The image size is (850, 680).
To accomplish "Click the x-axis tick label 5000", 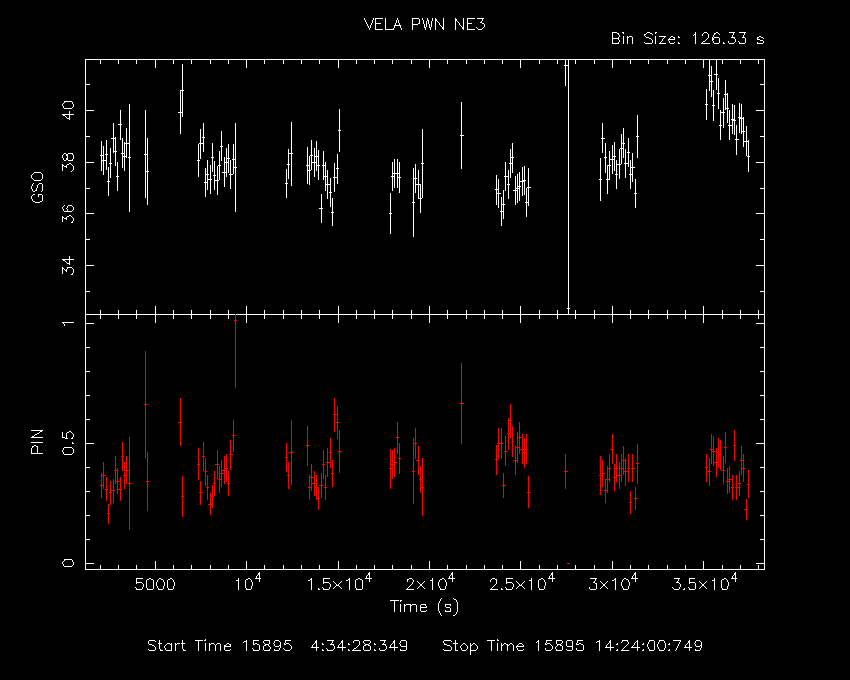I will (x=155, y=584).
